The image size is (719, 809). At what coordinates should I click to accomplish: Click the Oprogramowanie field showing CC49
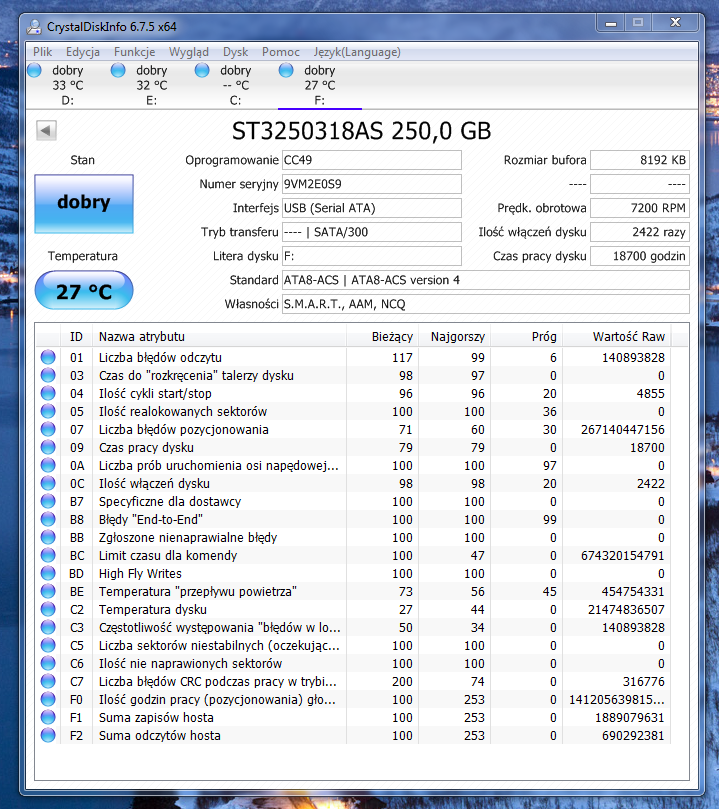pyautogui.click(x=372, y=160)
